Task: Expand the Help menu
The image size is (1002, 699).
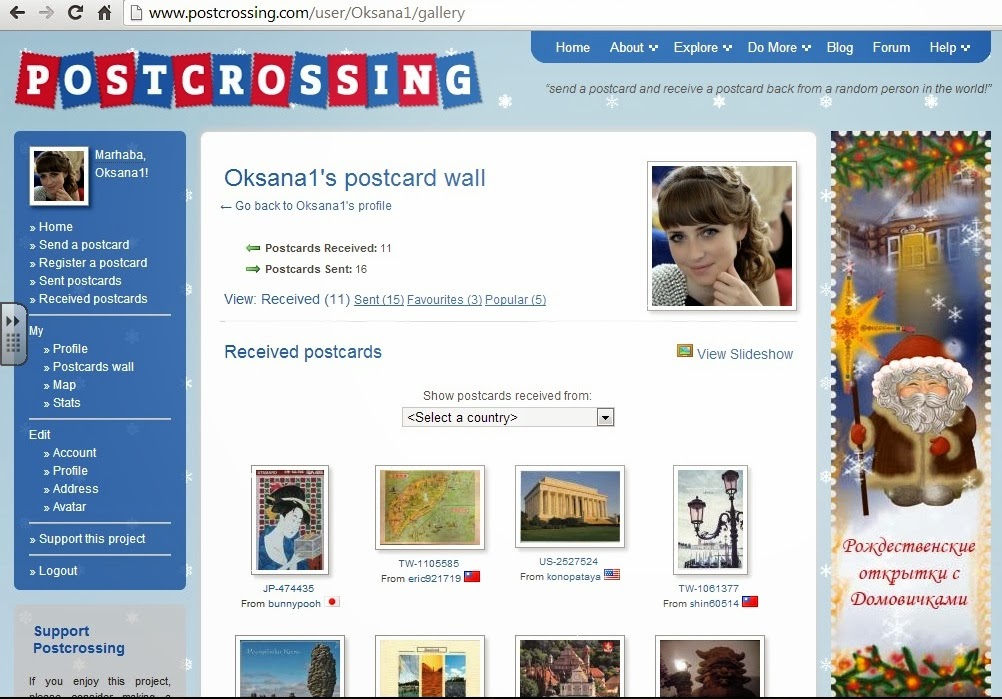Action: tap(950, 47)
